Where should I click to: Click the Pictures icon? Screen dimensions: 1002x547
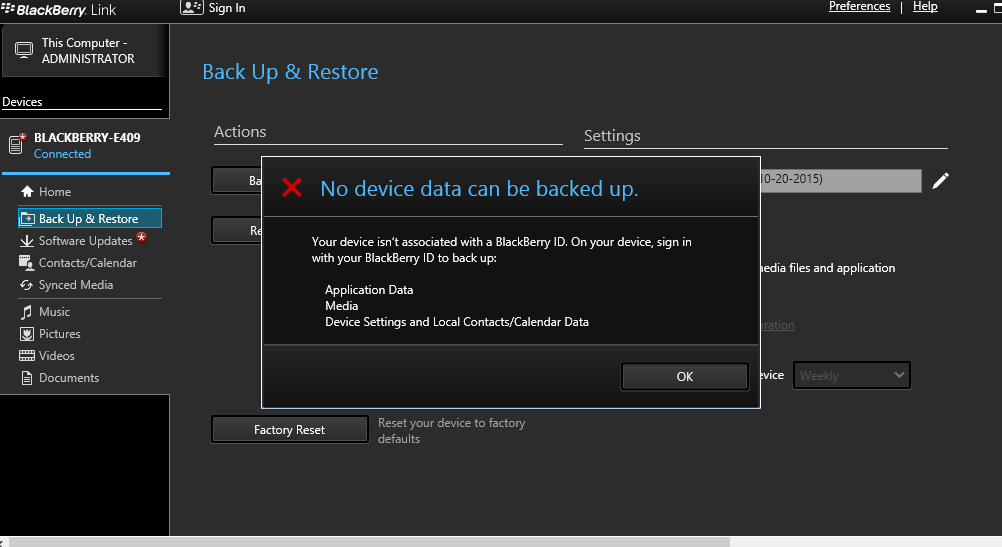(27, 334)
